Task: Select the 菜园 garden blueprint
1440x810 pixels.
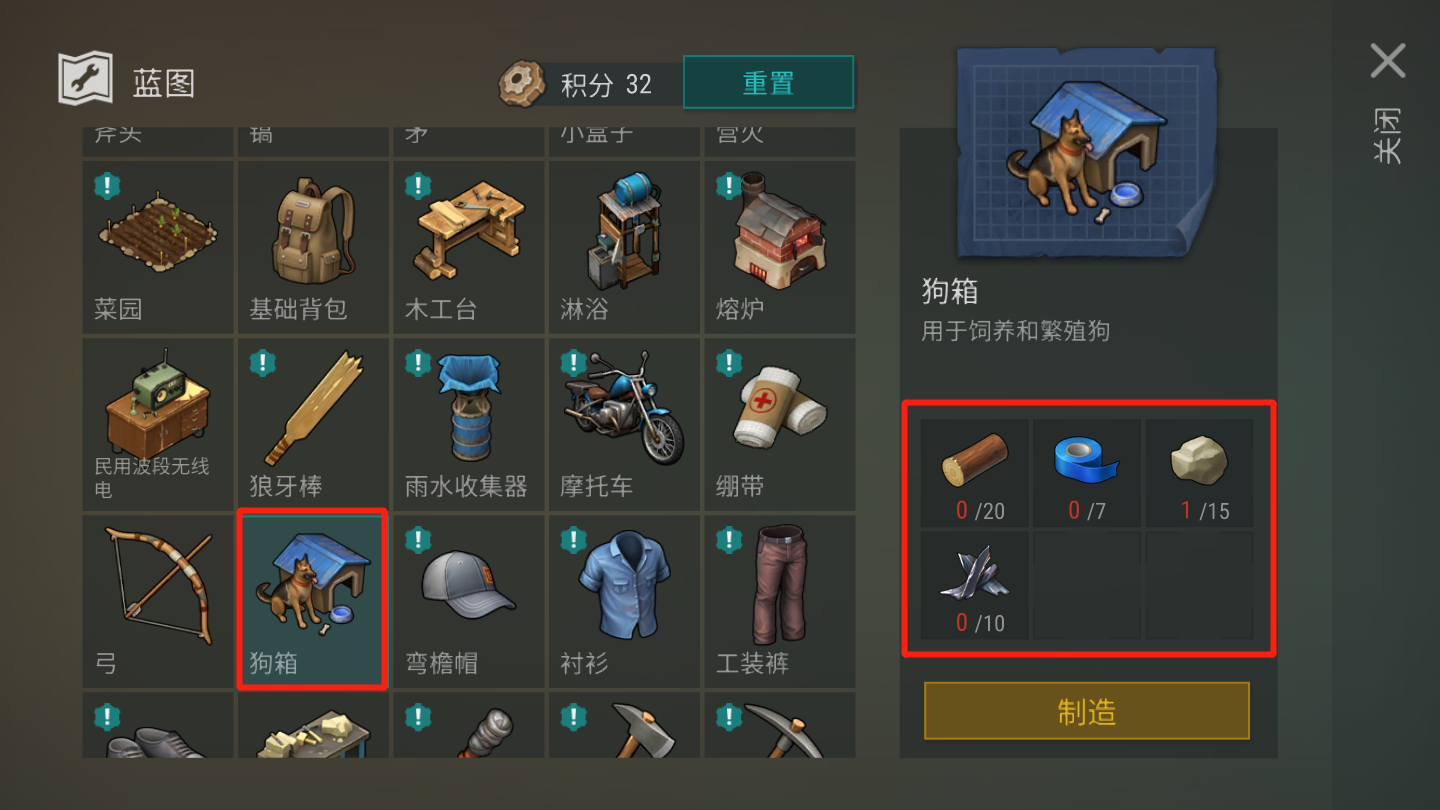Action: [x=158, y=247]
